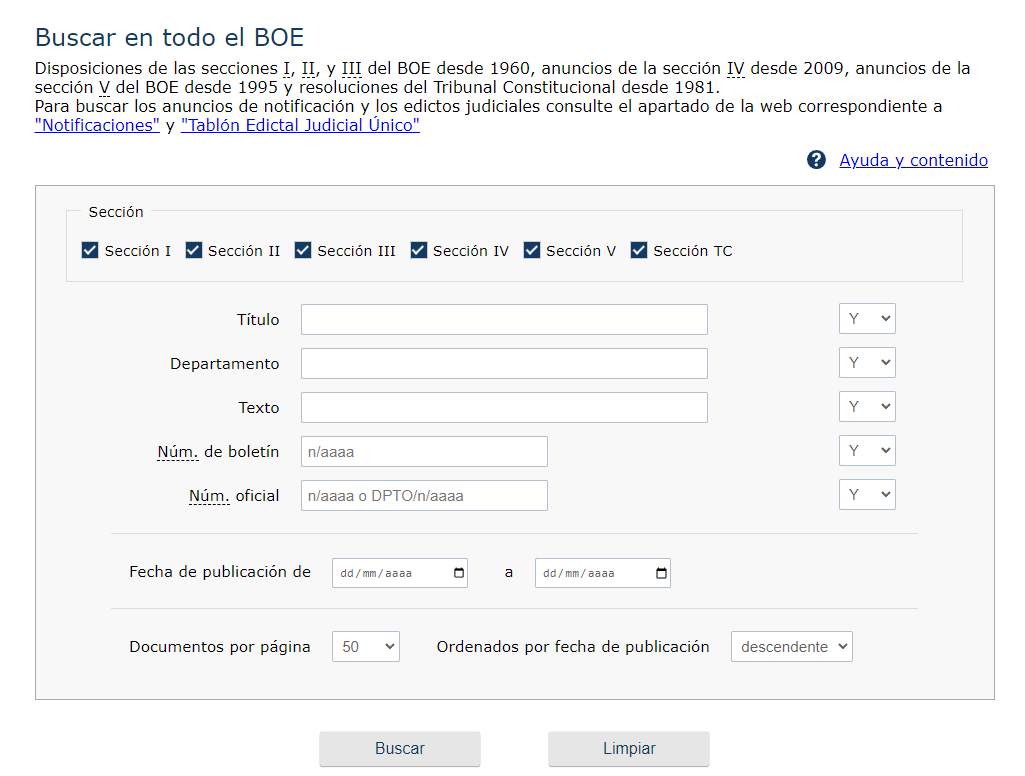This screenshot has width=1025, height=776.
Task: Click the Documentos por página label
Action: coord(220,647)
